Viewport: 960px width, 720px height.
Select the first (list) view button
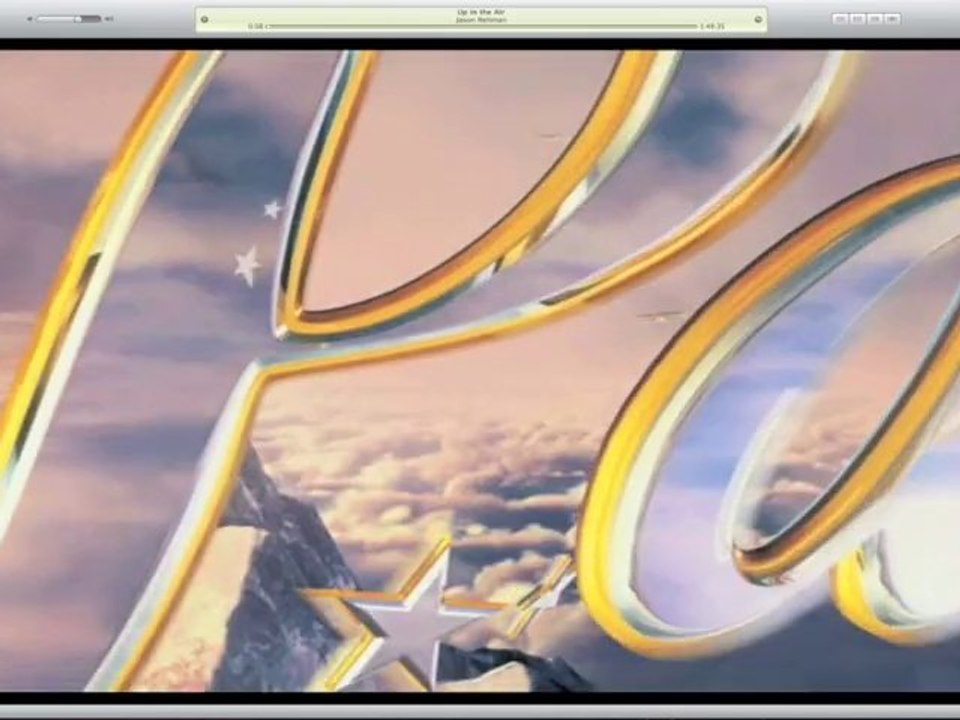[841, 19]
